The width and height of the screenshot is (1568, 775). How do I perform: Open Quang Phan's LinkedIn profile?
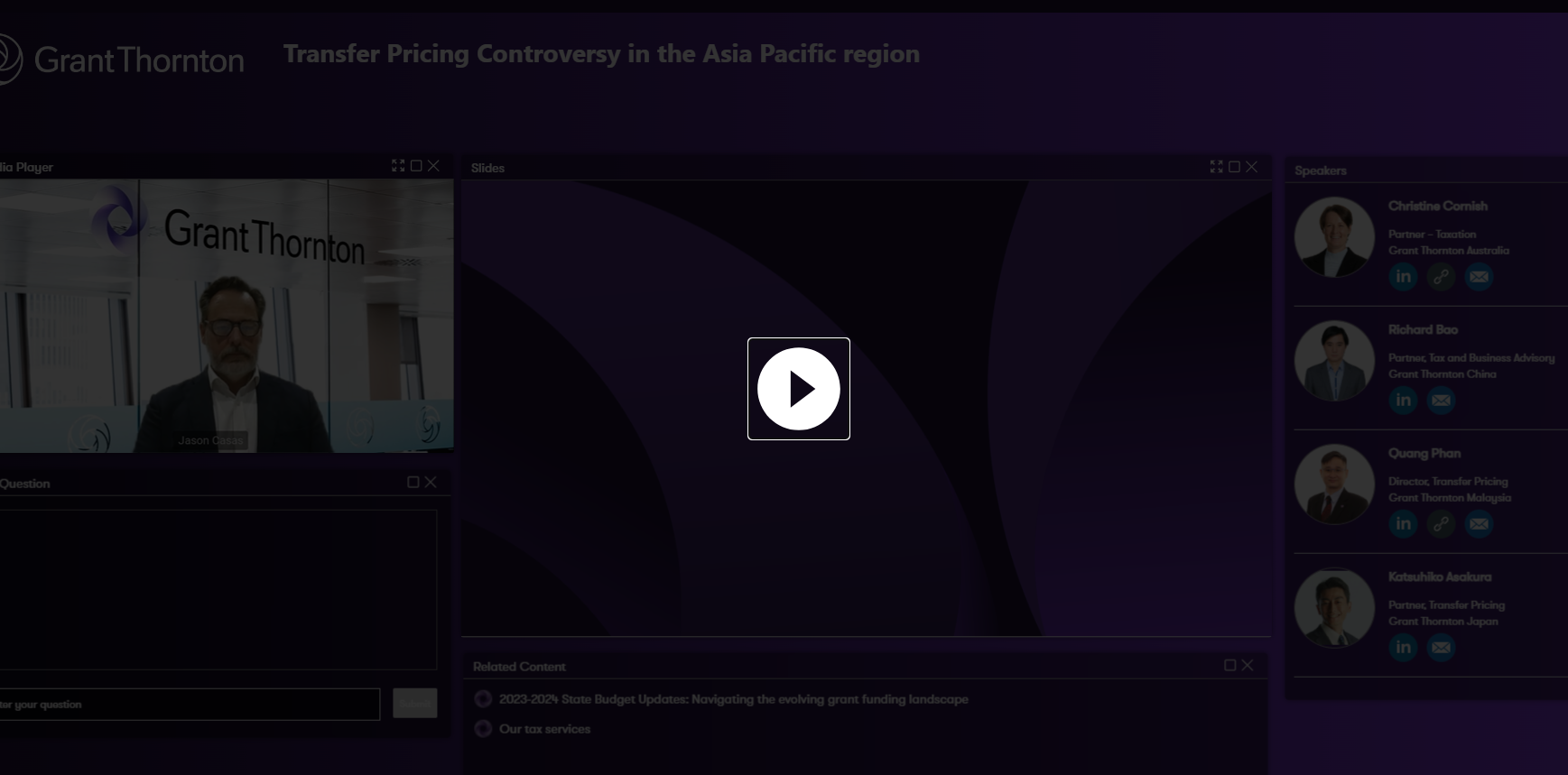(1403, 524)
